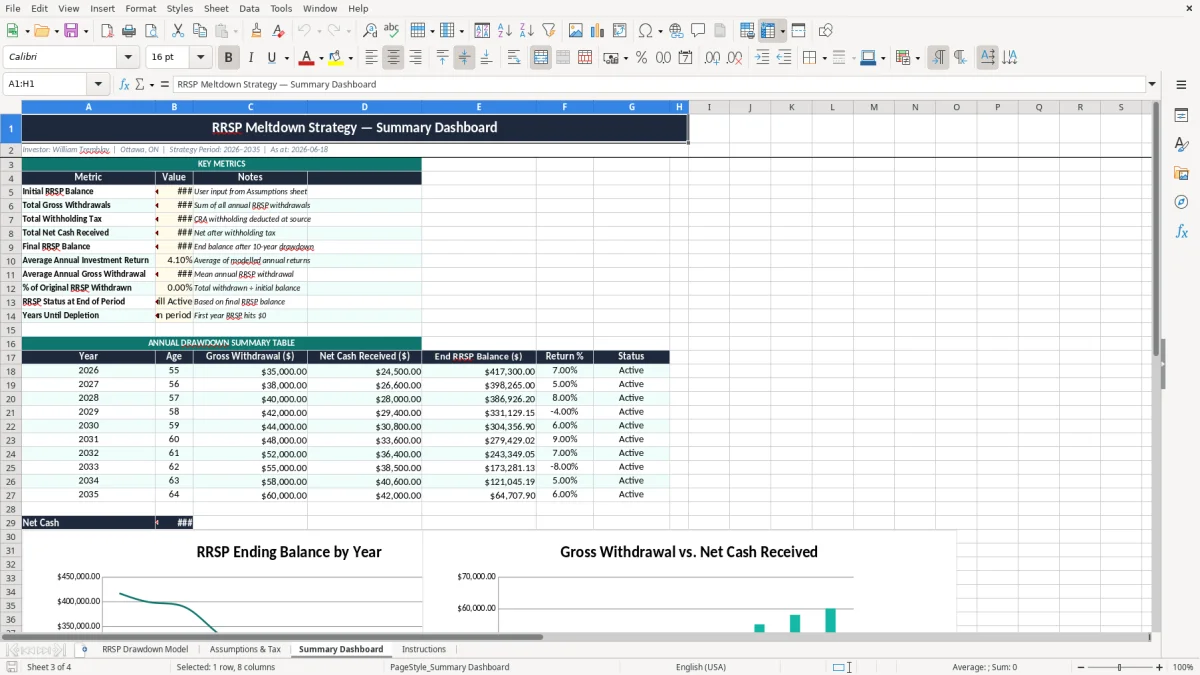Click column D header
Screen dimensions: 1200x675
[364, 107]
